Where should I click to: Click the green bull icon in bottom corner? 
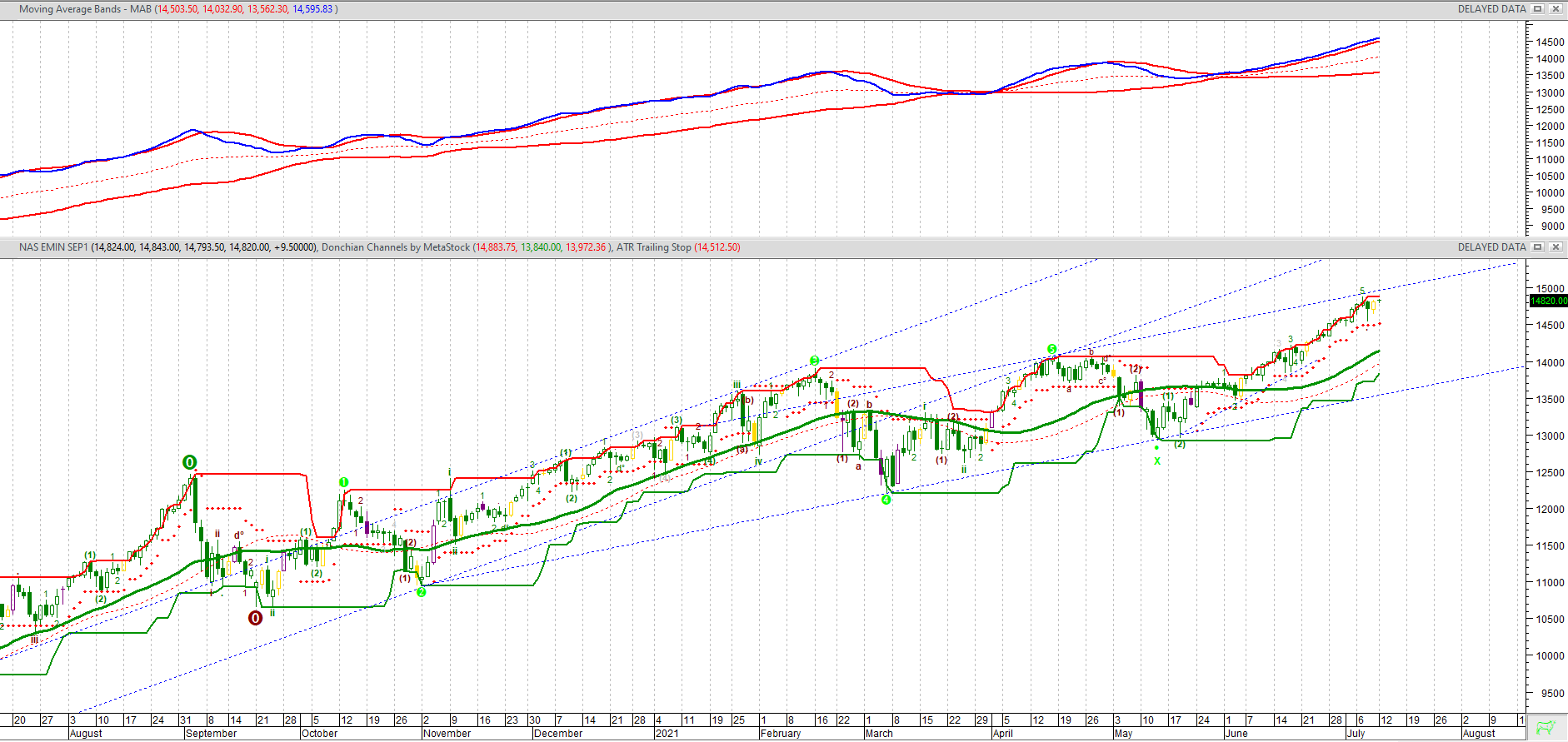[x=1546, y=727]
